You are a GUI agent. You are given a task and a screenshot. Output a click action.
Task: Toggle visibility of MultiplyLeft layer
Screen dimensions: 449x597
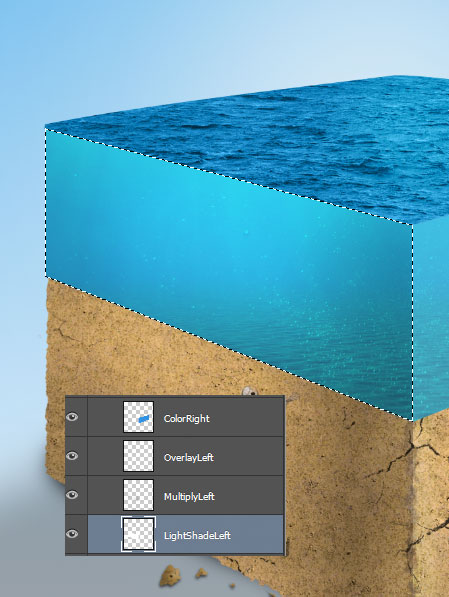[x=72, y=495]
